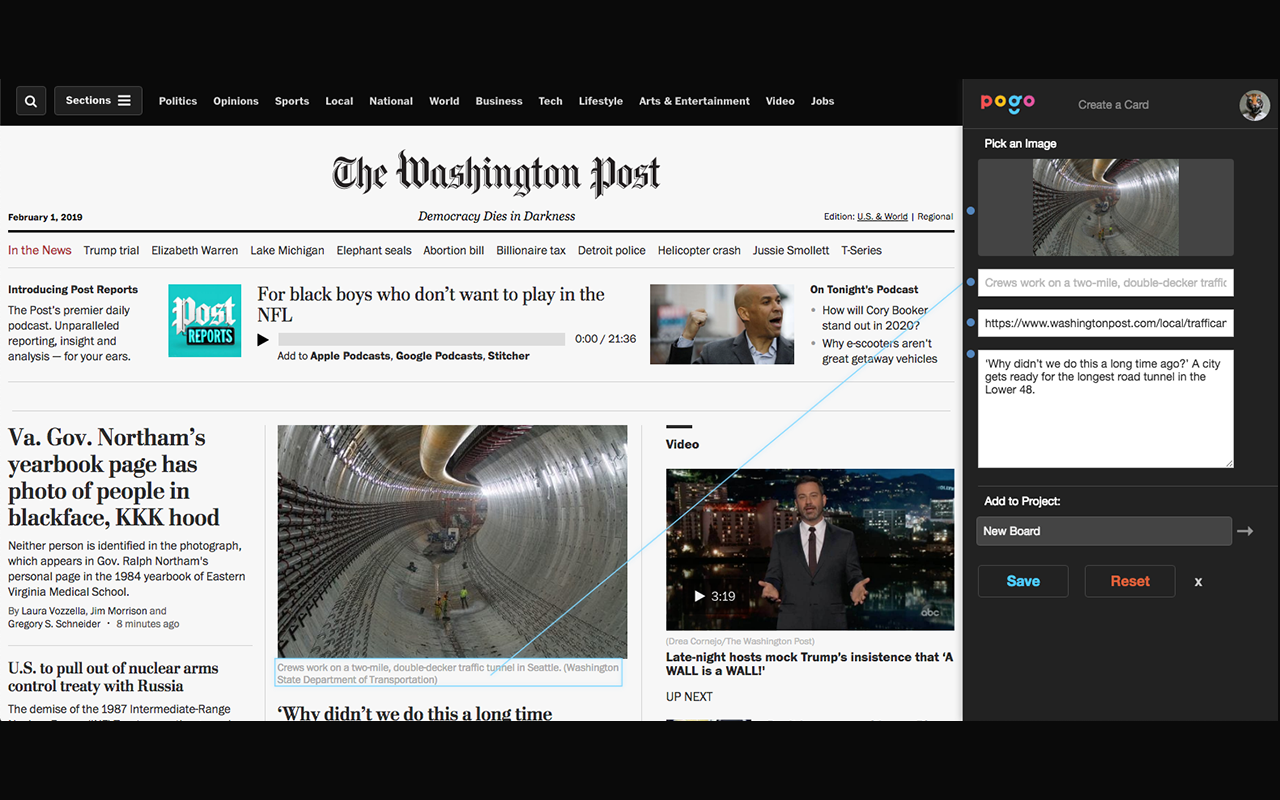Close the card panel with x
The height and width of the screenshot is (800, 1280).
click(1198, 582)
